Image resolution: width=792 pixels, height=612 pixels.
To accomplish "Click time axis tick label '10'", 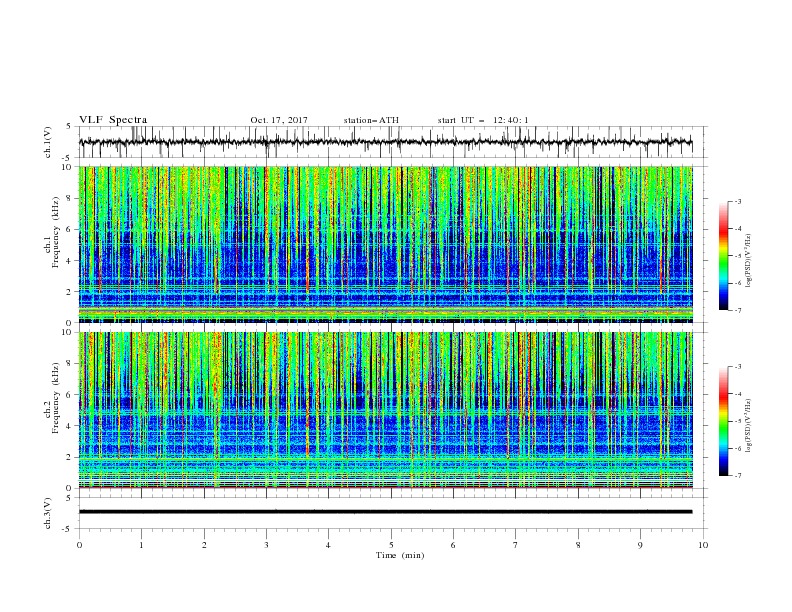I will (703, 545).
